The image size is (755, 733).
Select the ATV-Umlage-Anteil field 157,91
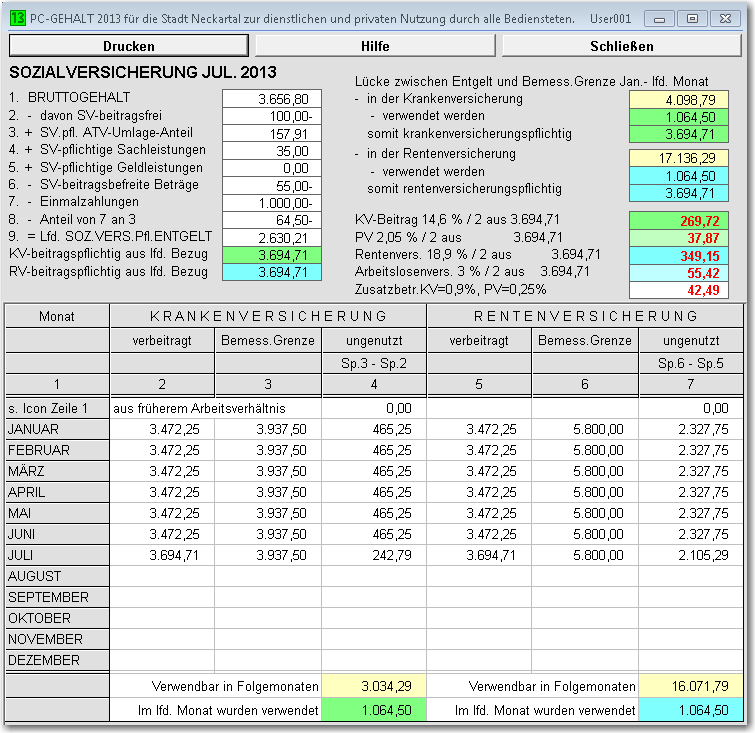[272, 133]
